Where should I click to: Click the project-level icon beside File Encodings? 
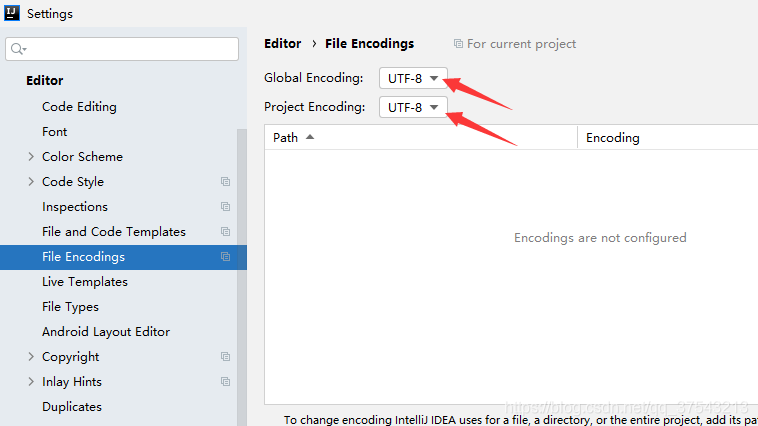click(225, 257)
